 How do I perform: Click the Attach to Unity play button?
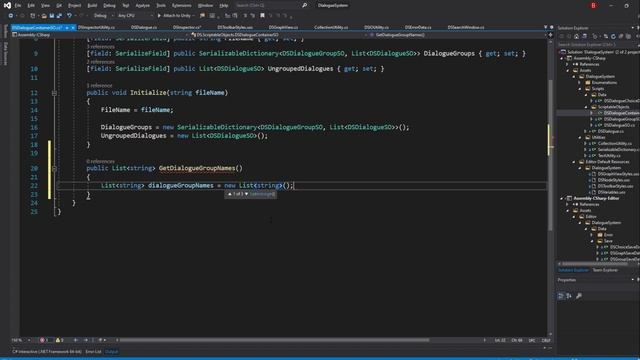click(x=159, y=16)
